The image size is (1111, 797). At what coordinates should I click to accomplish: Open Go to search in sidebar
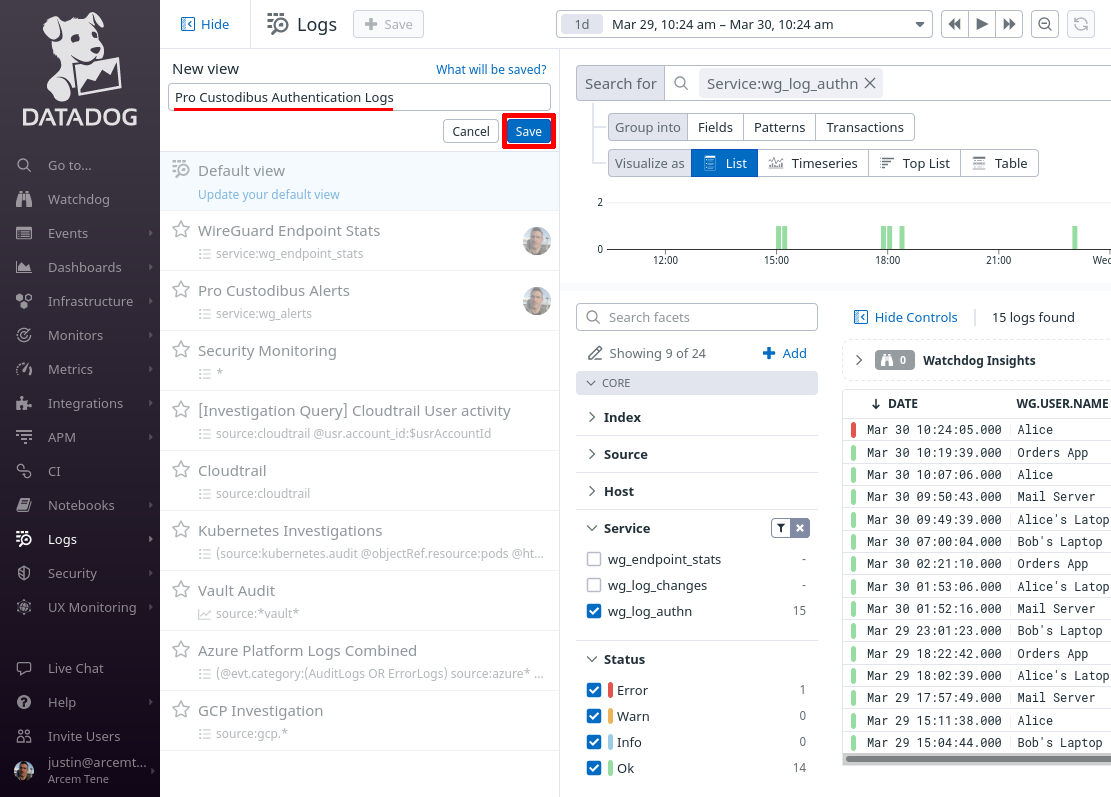(69, 165)
